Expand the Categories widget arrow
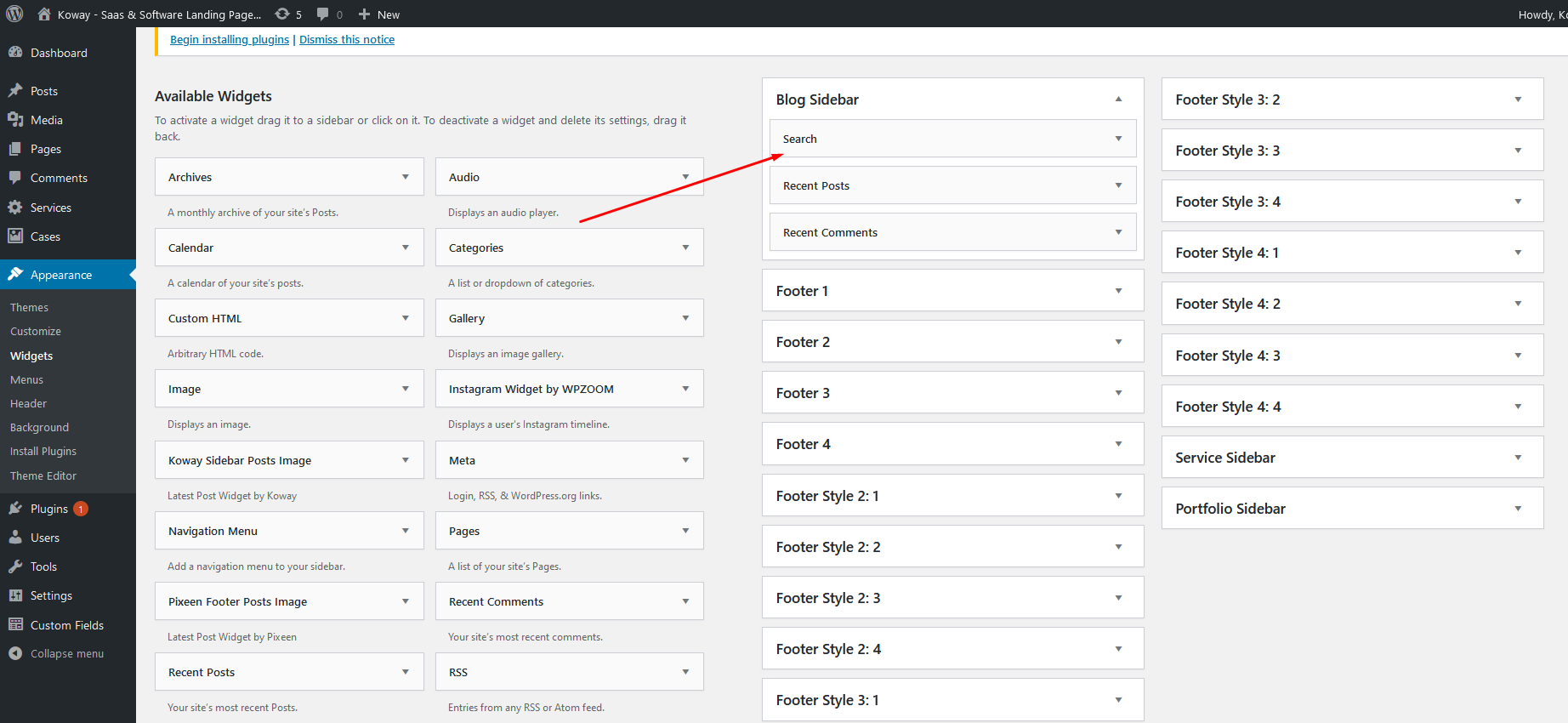This screenshot has width=1568, height=723. coord(685,248)
